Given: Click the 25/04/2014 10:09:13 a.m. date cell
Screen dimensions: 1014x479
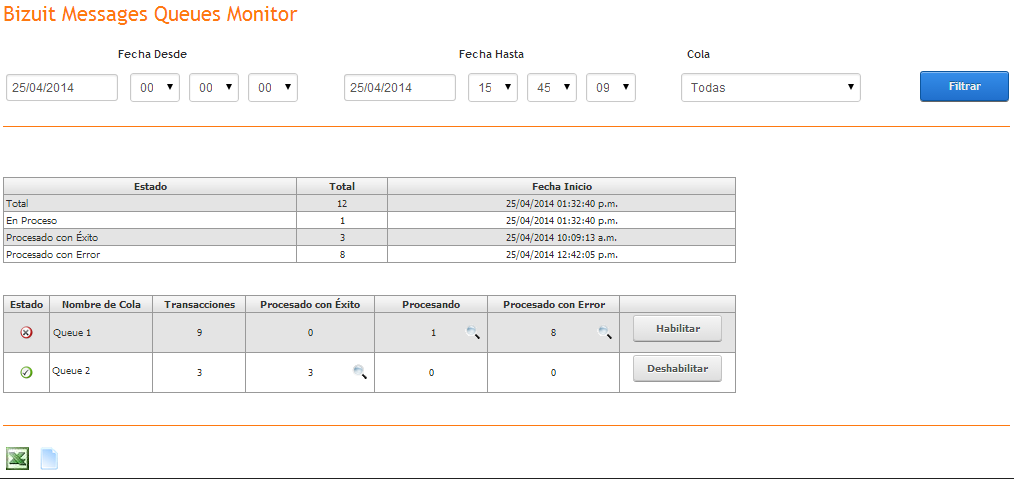Looking at the screenshot, I should coord(561,237).
